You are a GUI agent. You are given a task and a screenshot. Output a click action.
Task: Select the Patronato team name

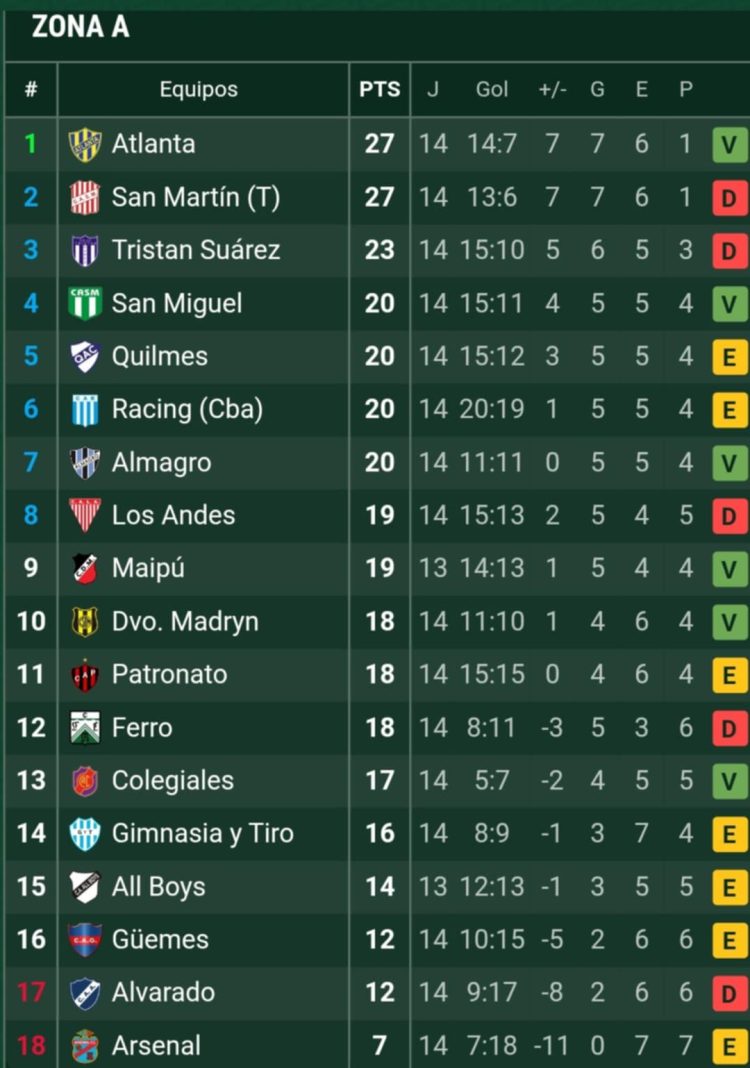pos(169,674)
